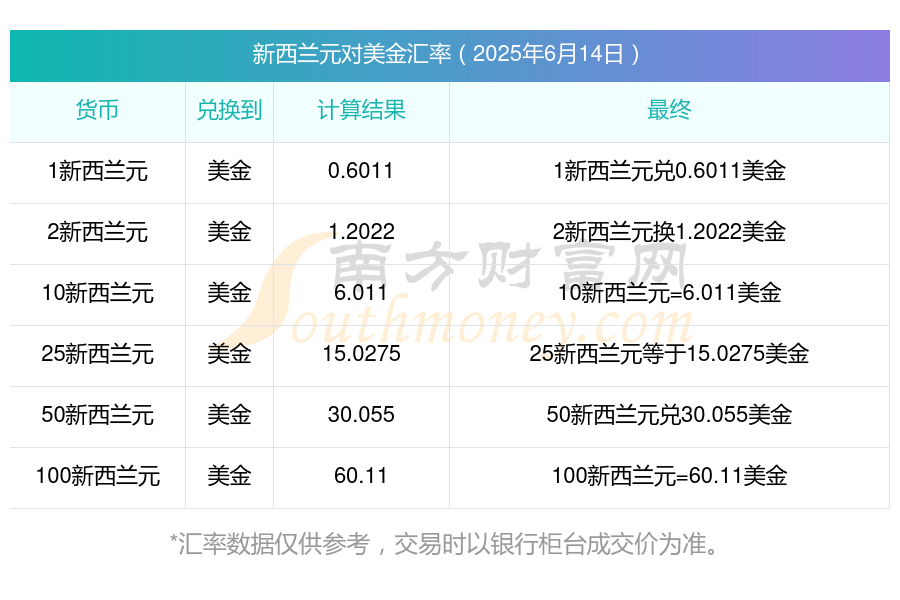
Task: Click the result value 0.6011
Action: coord(361,171)
